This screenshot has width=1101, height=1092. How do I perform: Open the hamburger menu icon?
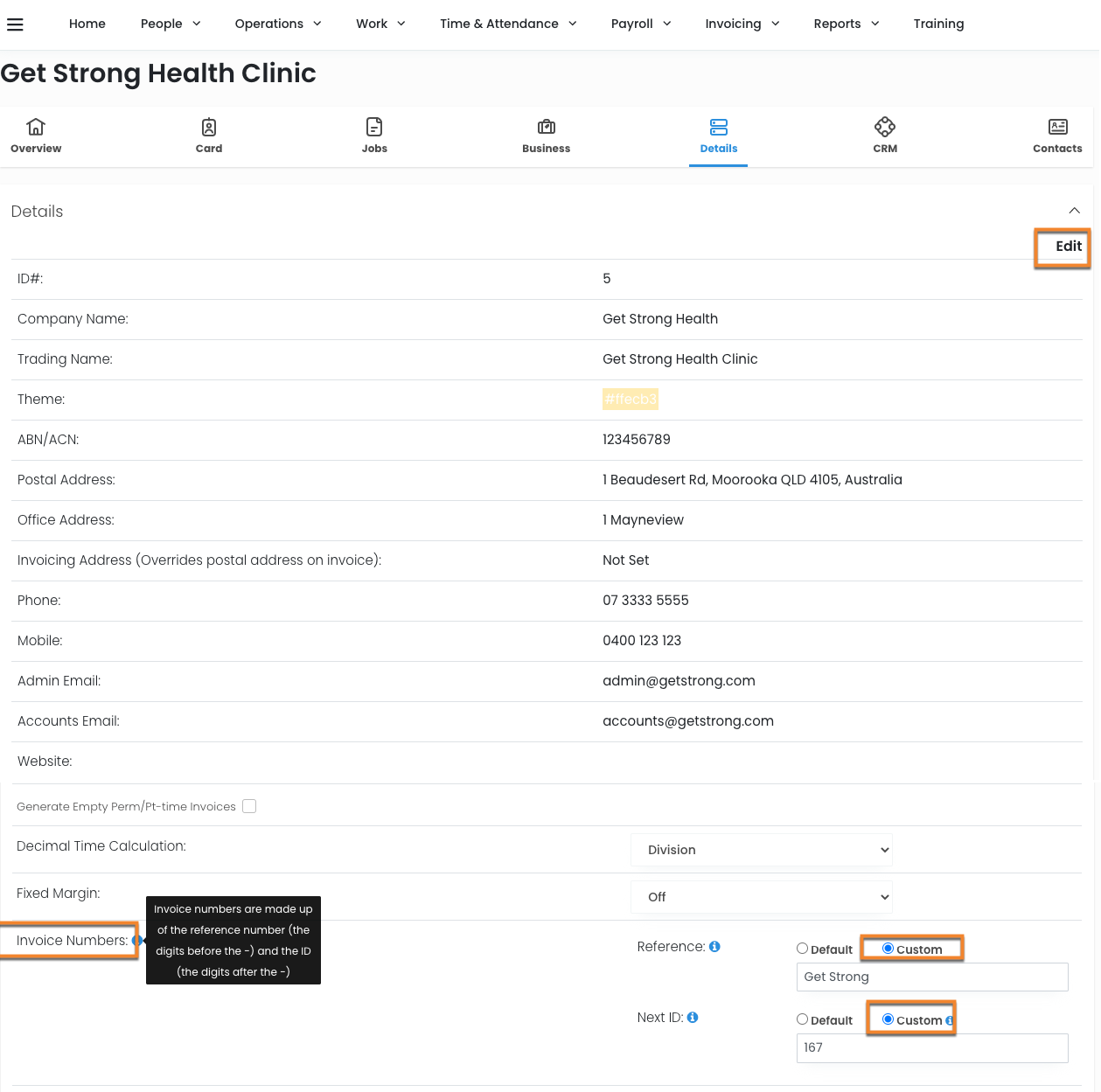[x=15, y=24]
